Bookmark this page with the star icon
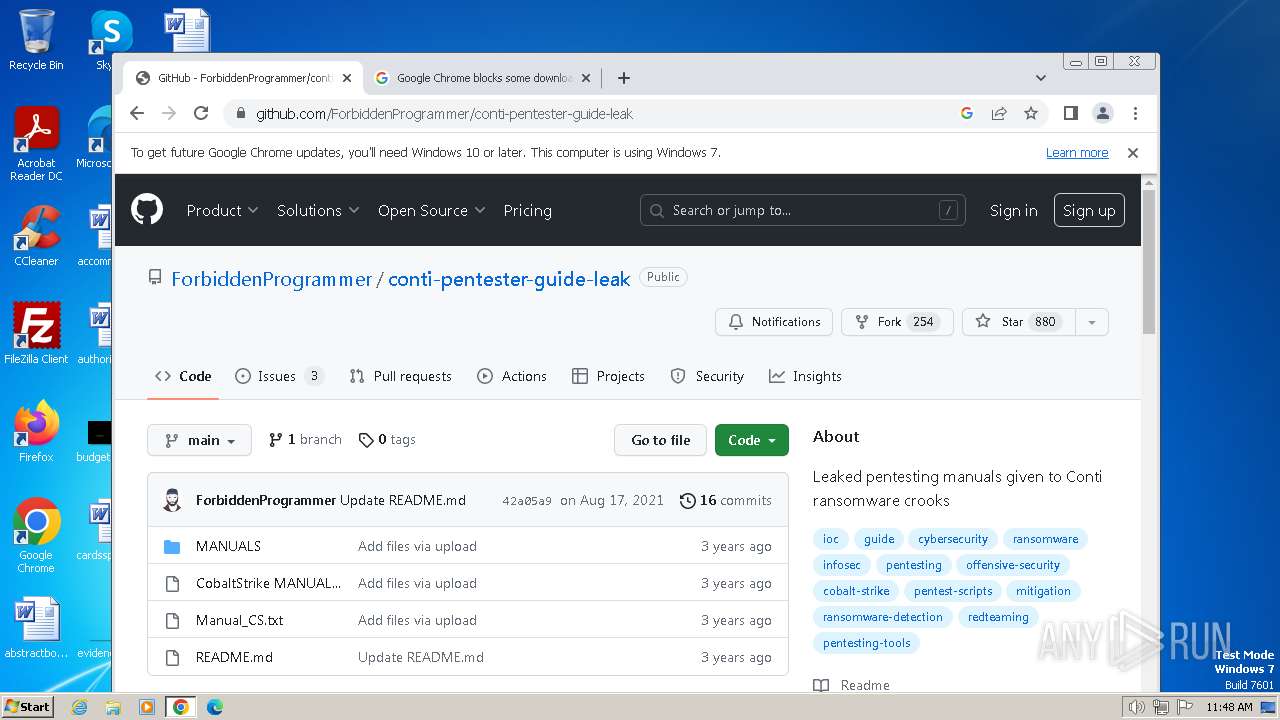 1031,113
